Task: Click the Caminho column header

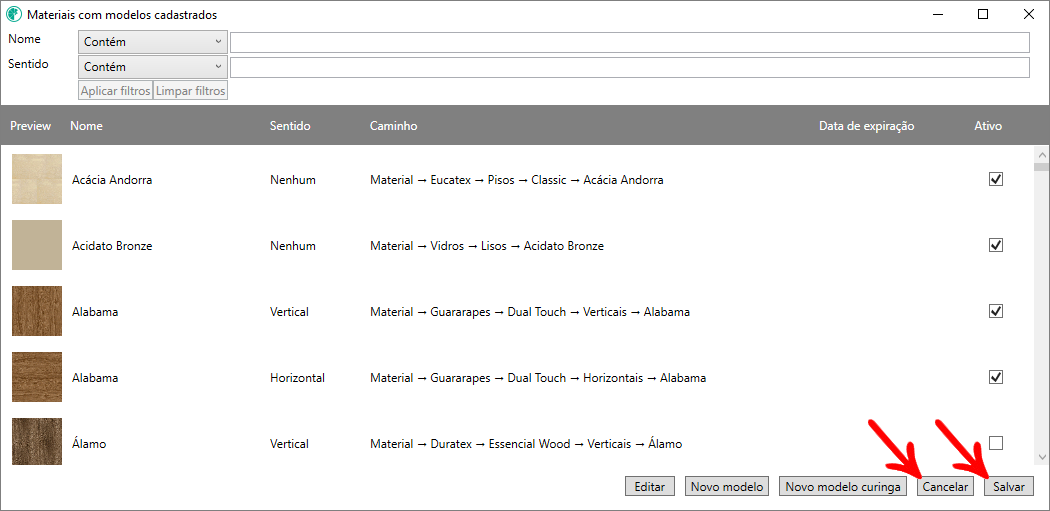Action: (x=393, y=126)
